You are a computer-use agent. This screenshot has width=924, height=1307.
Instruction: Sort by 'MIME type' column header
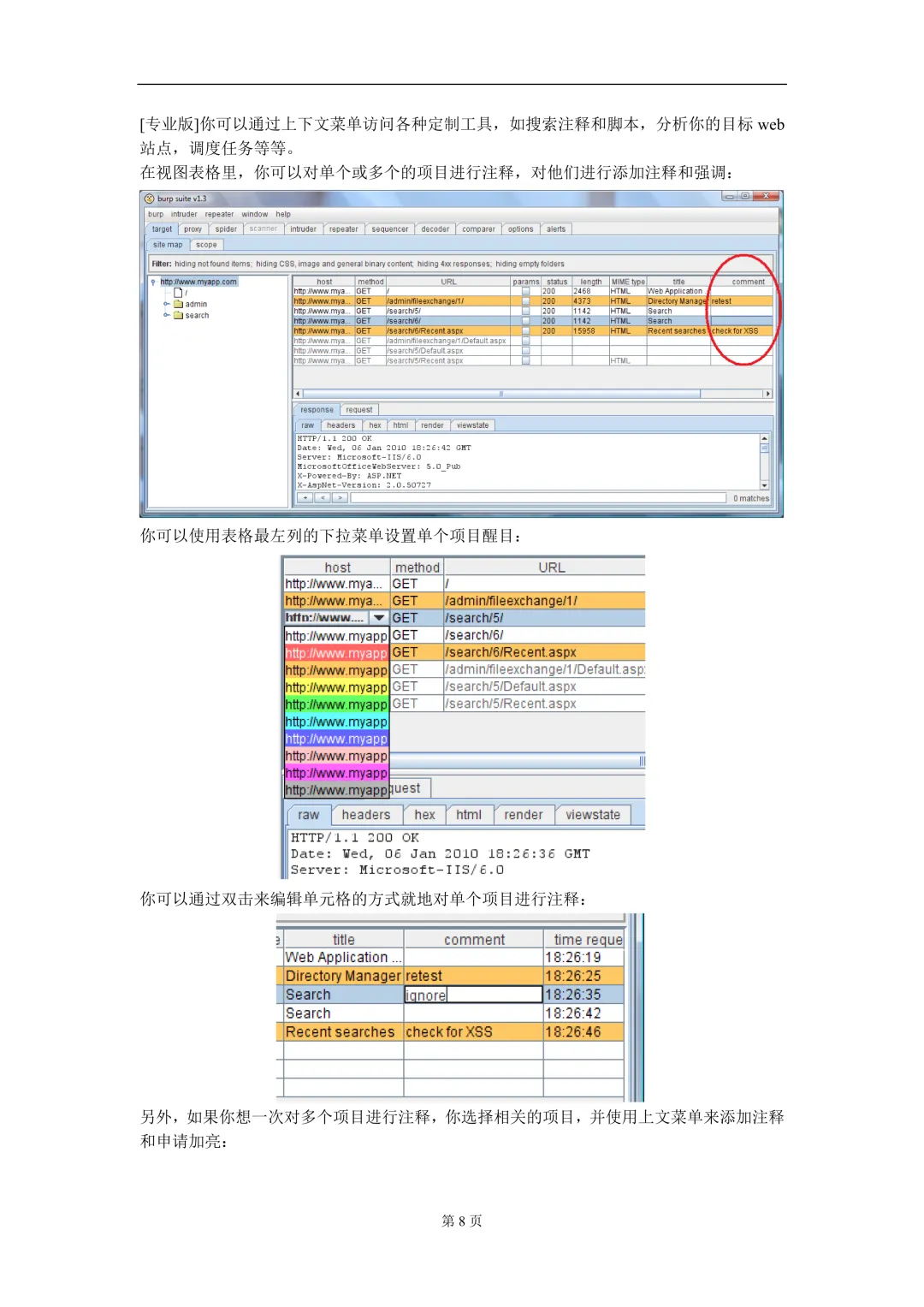pos(628,282)
